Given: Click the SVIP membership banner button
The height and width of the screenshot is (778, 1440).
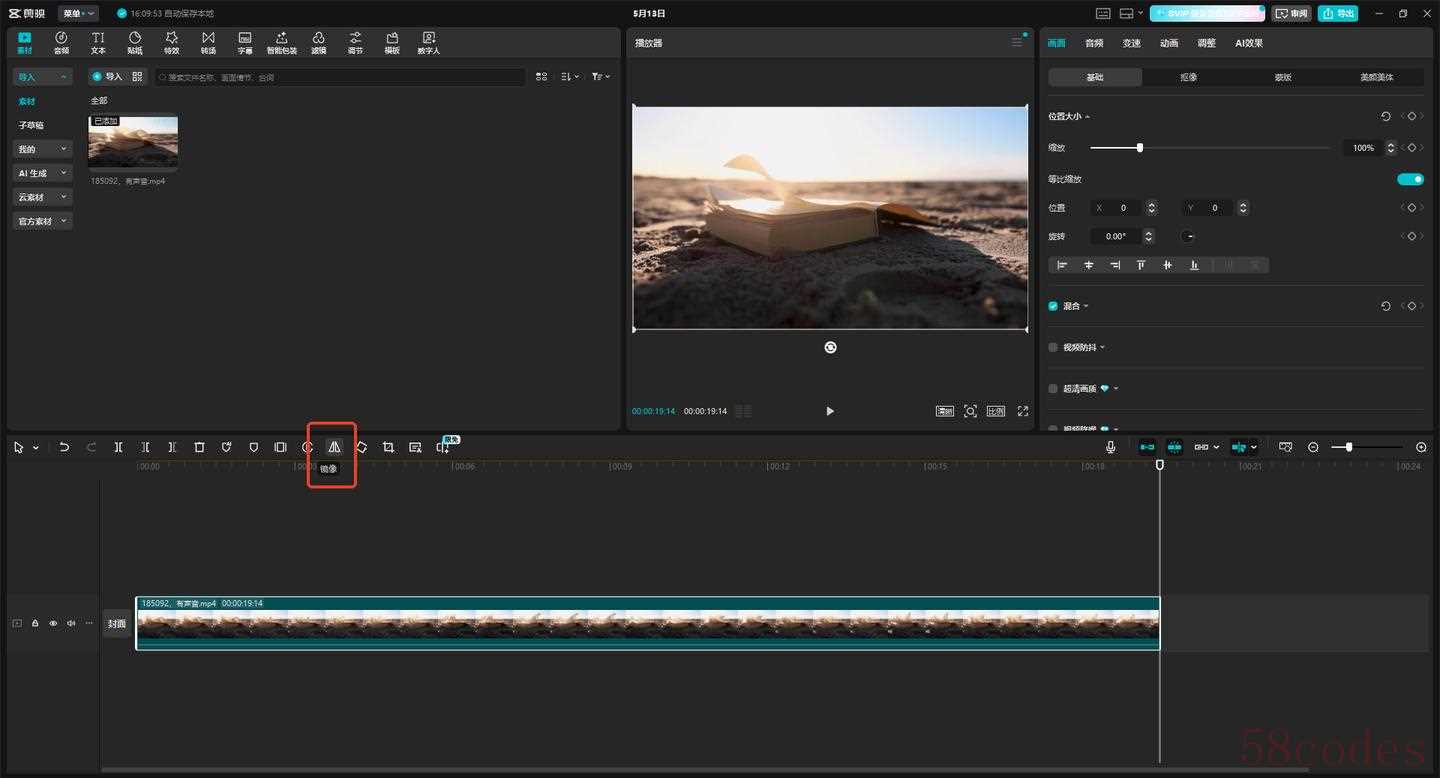Looking at the screenshot, I should coord(1207,13).
